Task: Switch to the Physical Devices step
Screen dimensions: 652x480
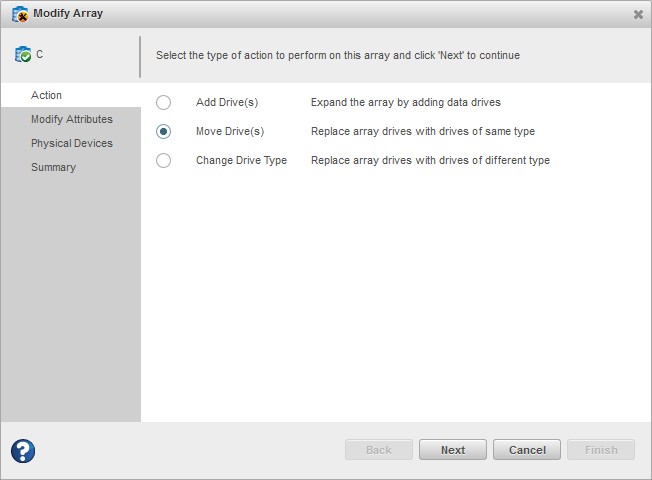Action: (71, 143)
